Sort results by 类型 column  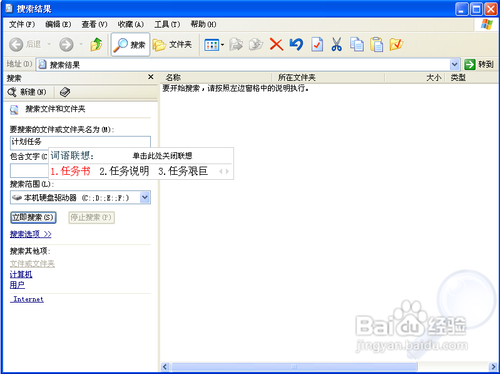[472, 77]
